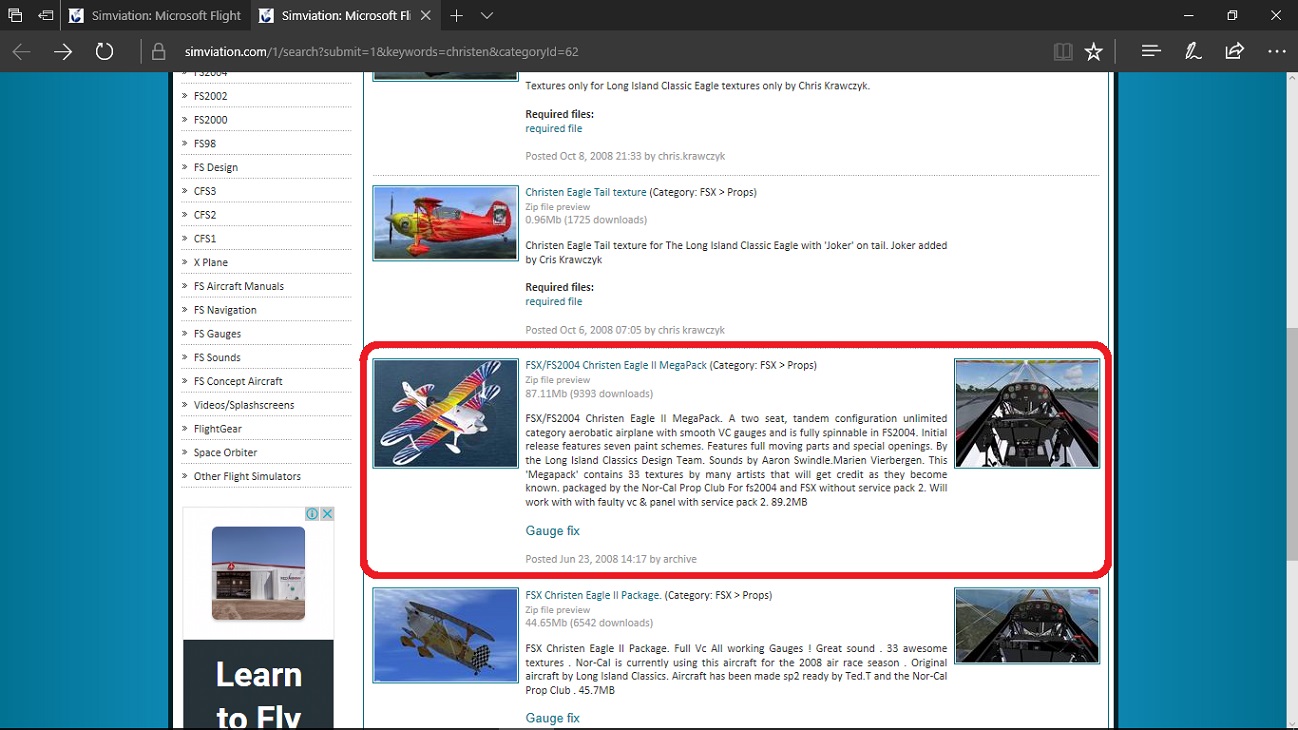The width and height of the screenshot is (1298, 730).
Task: Close the sidebar advertisement
Action: (327, 514)
